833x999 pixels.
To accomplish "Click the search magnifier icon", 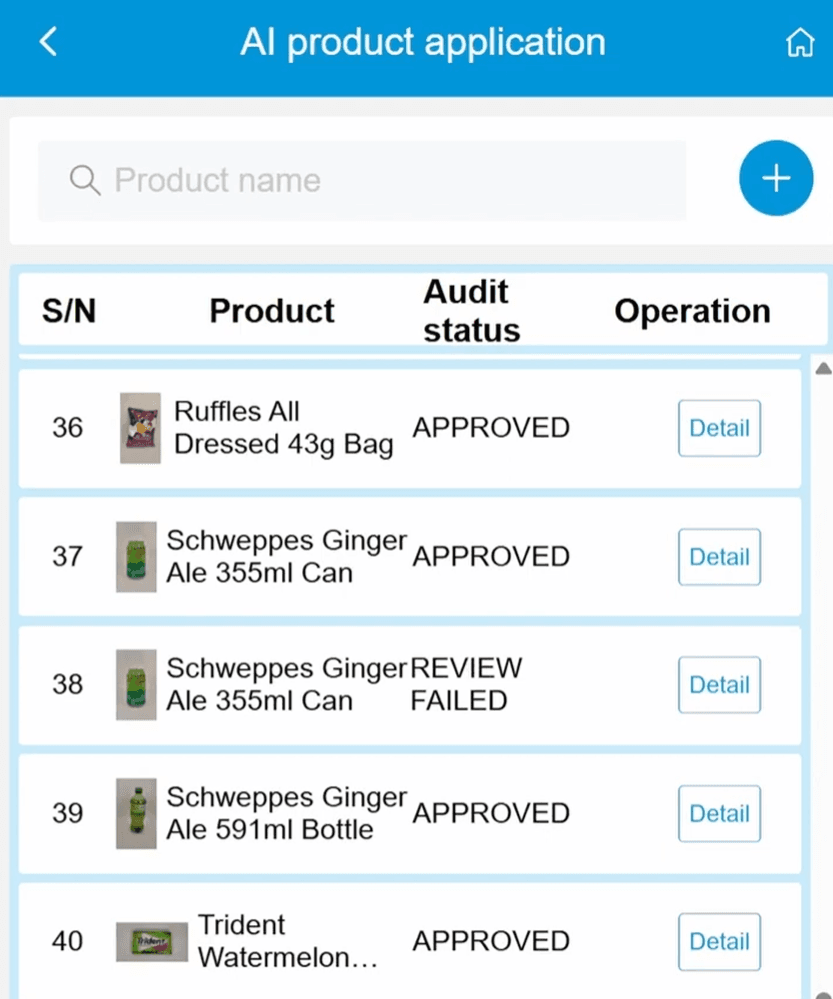I will [86, 181].
